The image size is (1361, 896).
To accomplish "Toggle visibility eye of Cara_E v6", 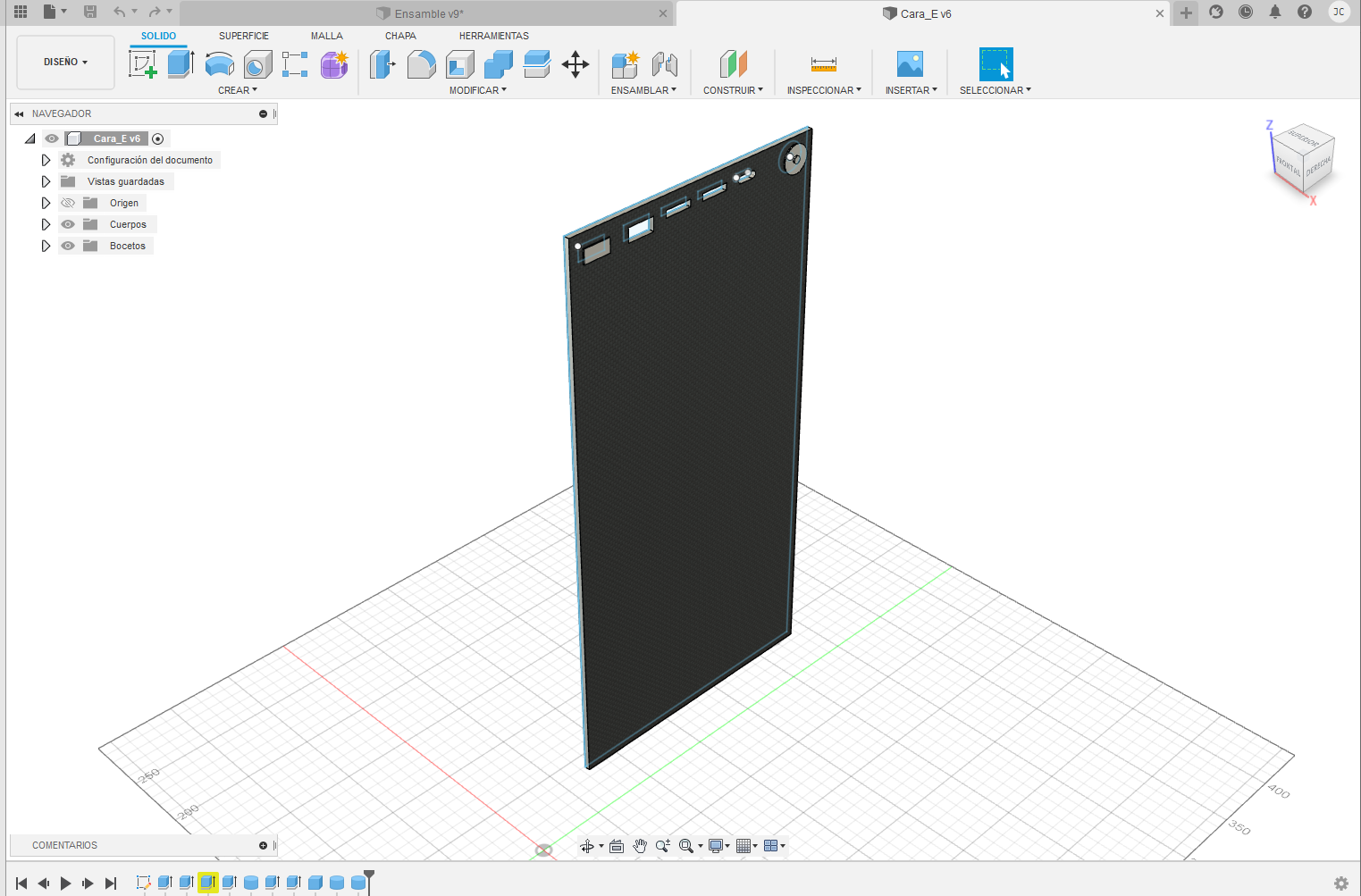I will (52, 138).
